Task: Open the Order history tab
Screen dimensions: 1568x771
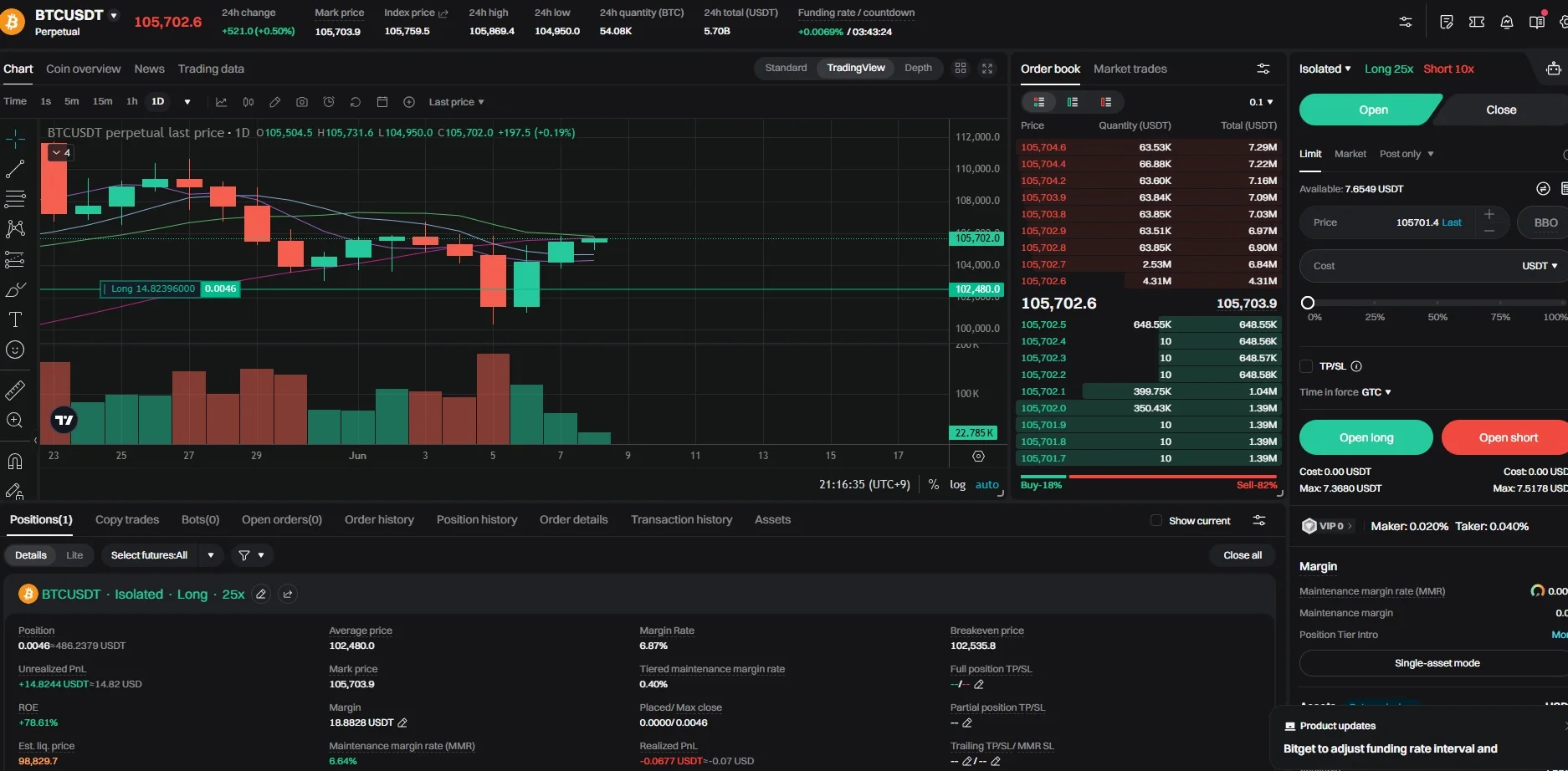Action: [379, 519]
